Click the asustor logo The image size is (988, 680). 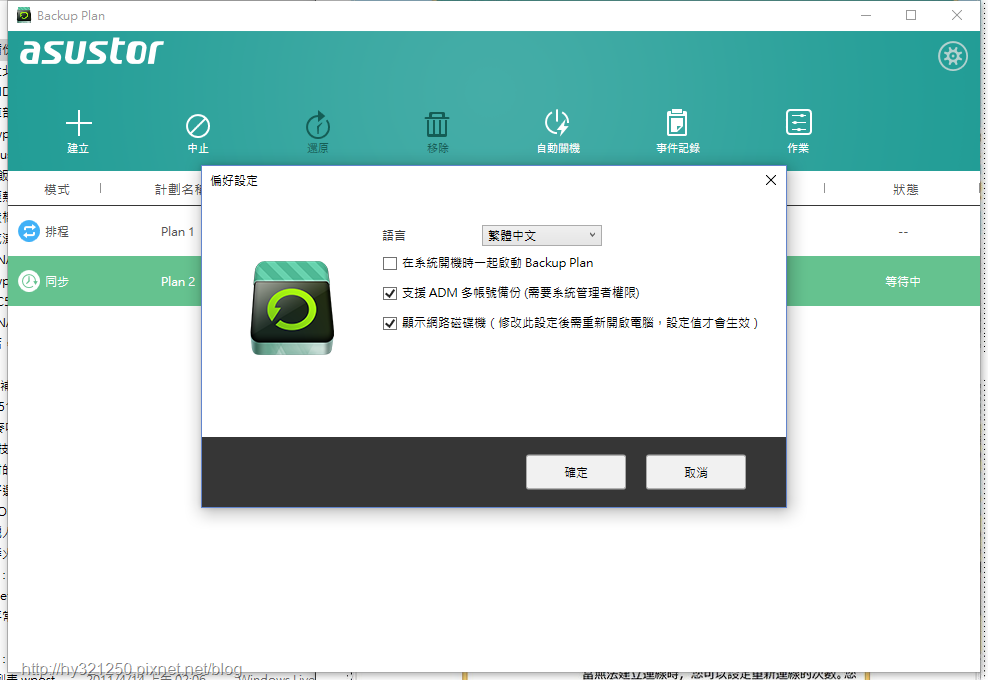point(92,51)
